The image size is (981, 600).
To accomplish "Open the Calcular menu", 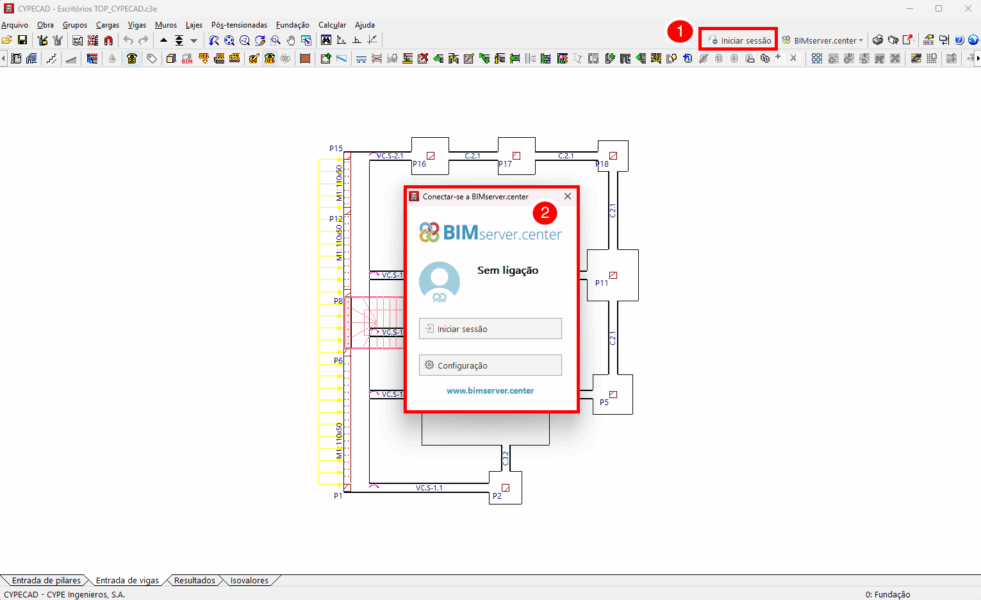I will coord(332,24).
